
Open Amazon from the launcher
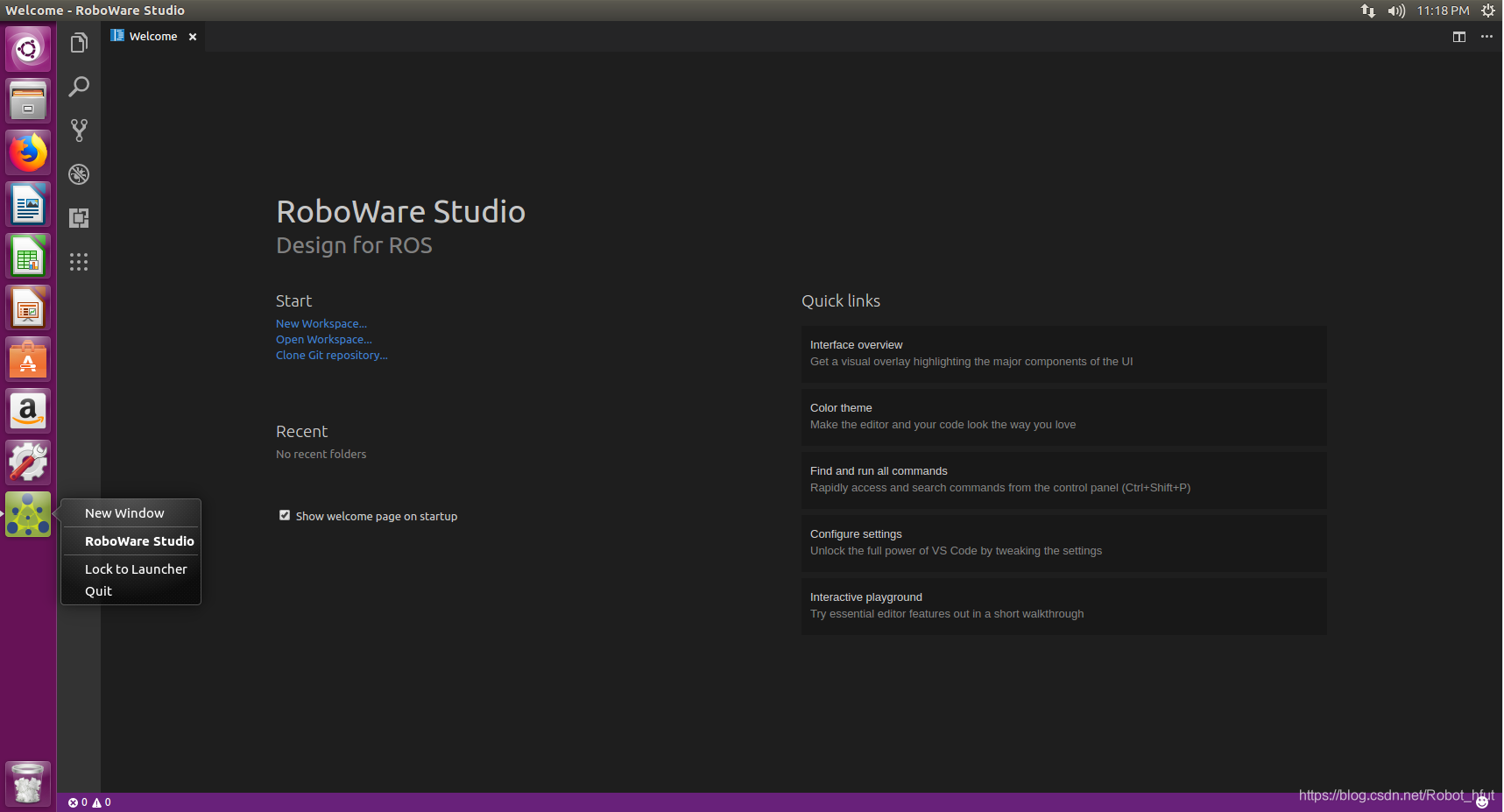coord(28,411)
